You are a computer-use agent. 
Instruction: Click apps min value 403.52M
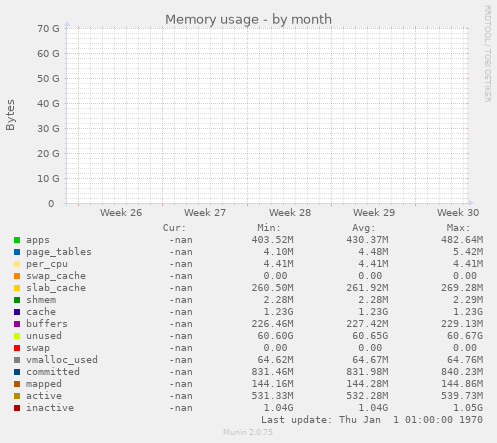[272, 240]
